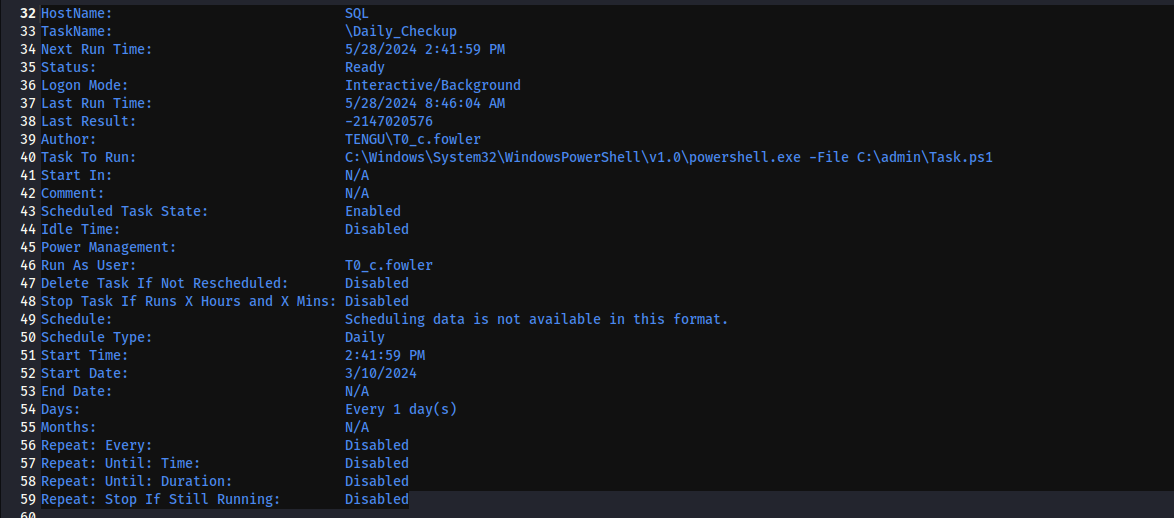The width and height of the screenshot is (1174, 518).
Task: Click the "Repeat: Stop If Still Running" label
Action: pos(160,499)
